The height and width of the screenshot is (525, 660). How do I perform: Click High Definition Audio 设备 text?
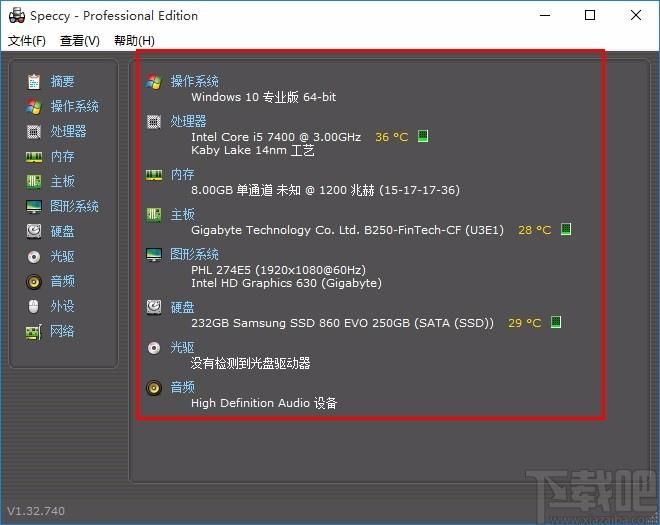click(264, 403)
